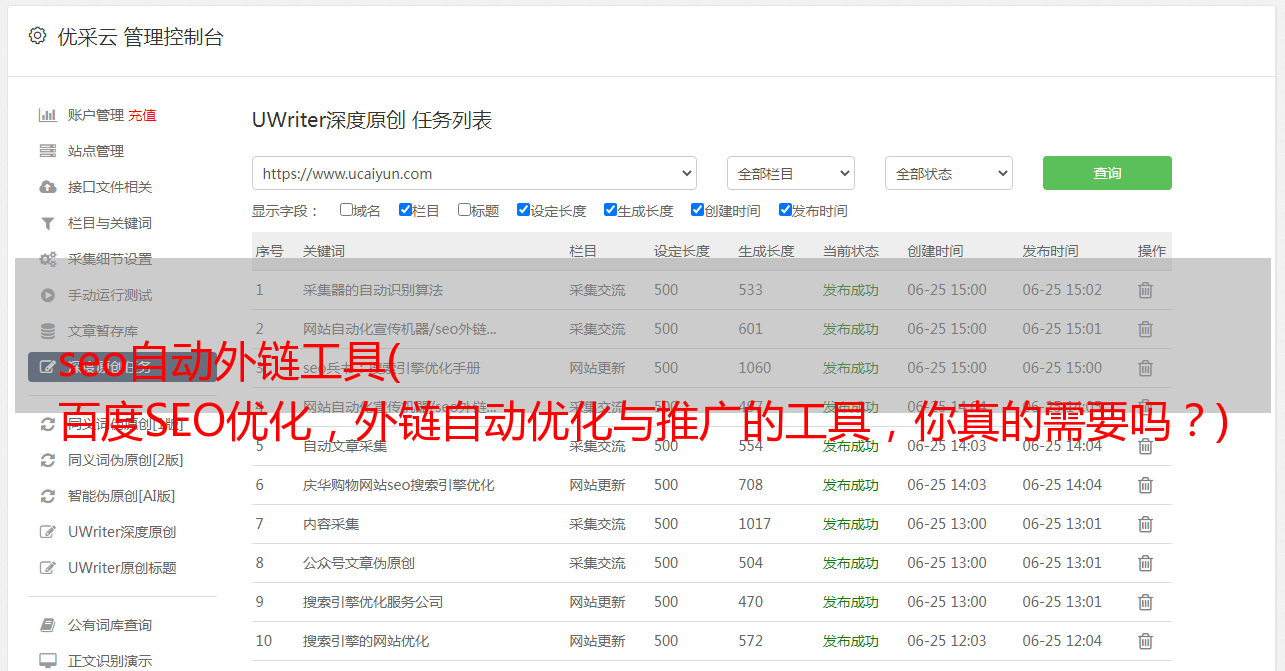Open 站点管理 in sidebar

pos(96,151)
